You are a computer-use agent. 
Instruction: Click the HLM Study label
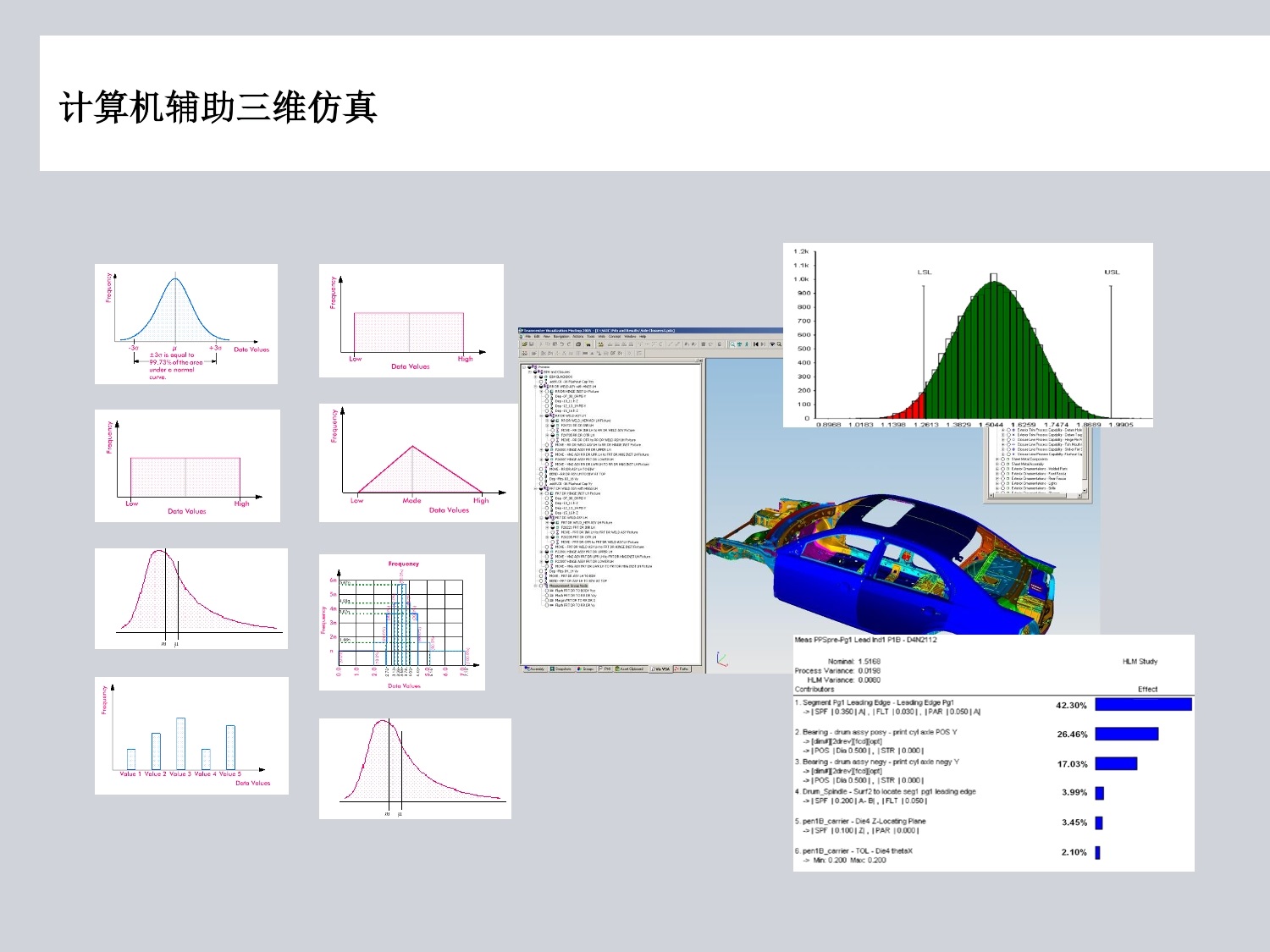(x=1140, y=662)
